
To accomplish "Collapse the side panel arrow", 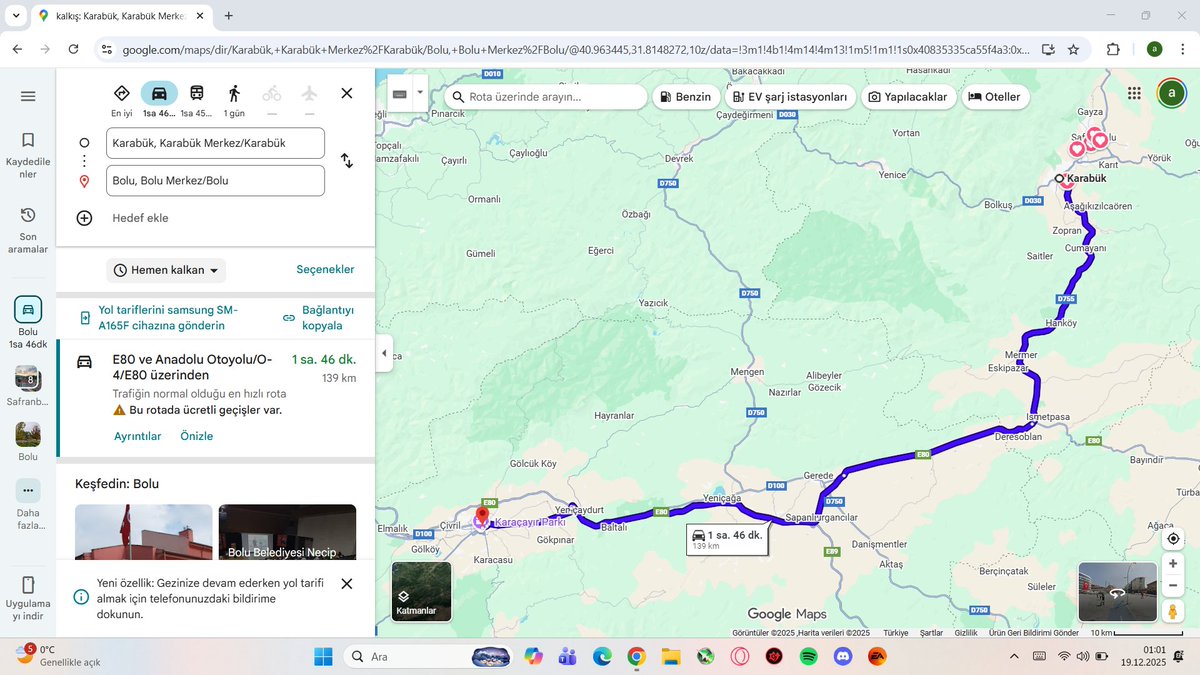I will 385,353.
